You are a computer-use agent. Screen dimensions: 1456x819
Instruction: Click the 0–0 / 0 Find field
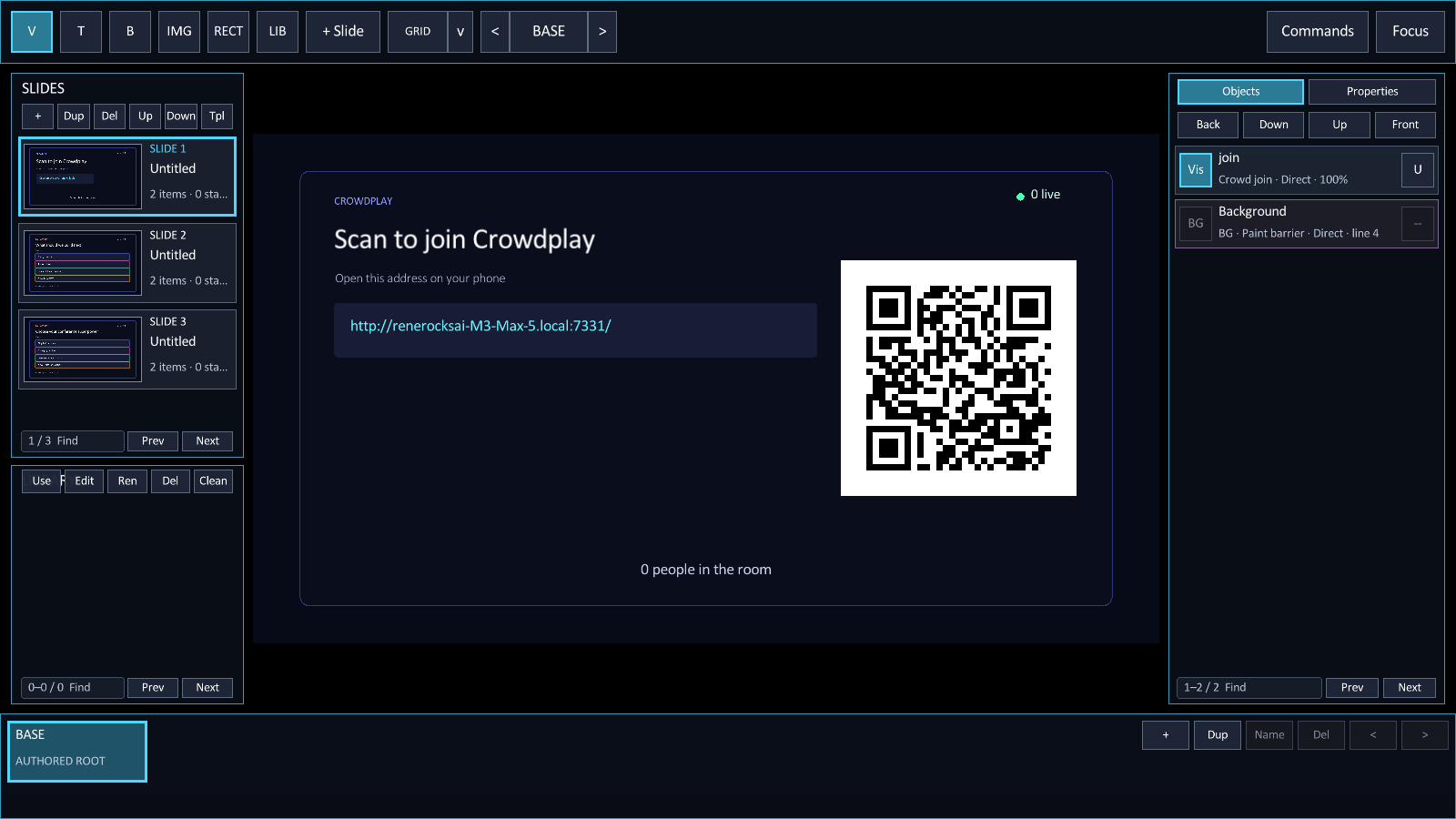click(x=73, y=688)
